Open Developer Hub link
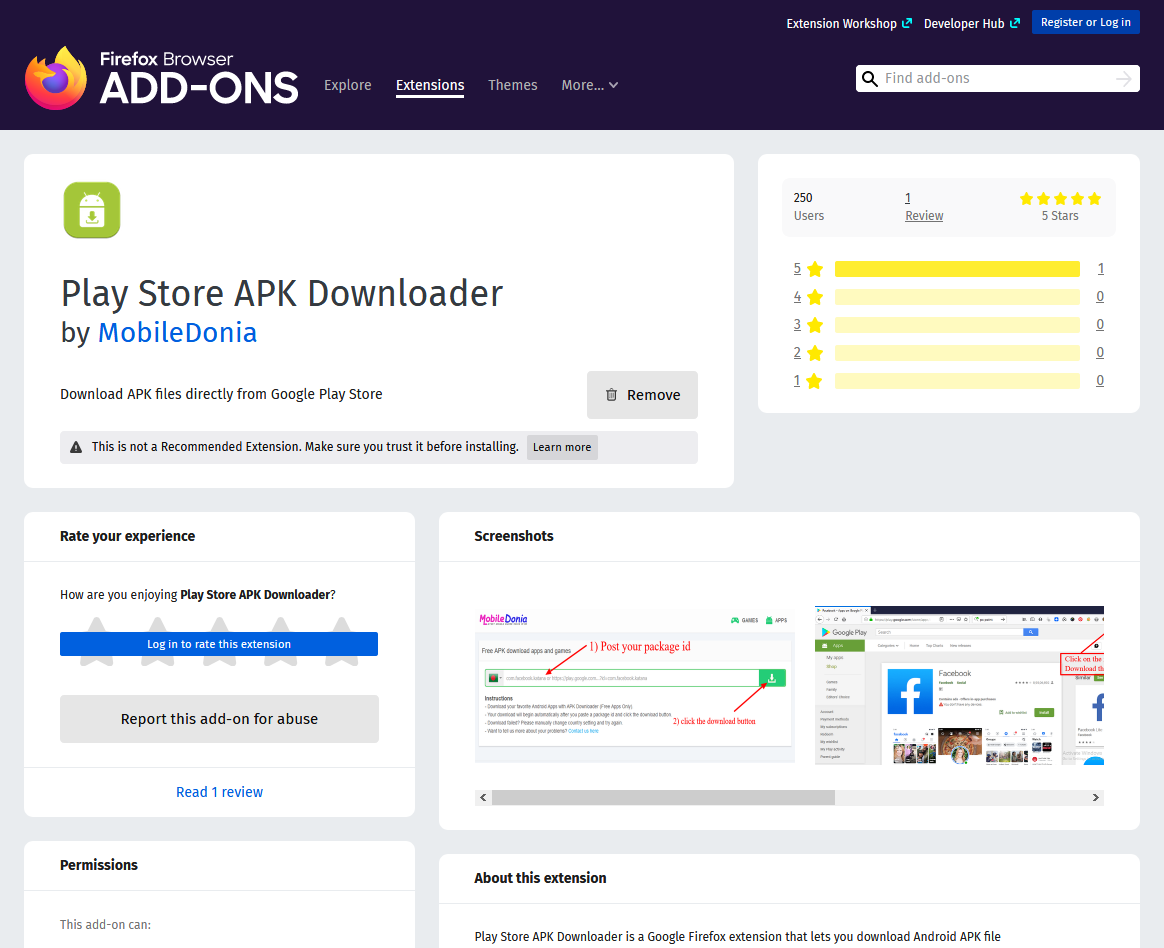 point(972,24)
